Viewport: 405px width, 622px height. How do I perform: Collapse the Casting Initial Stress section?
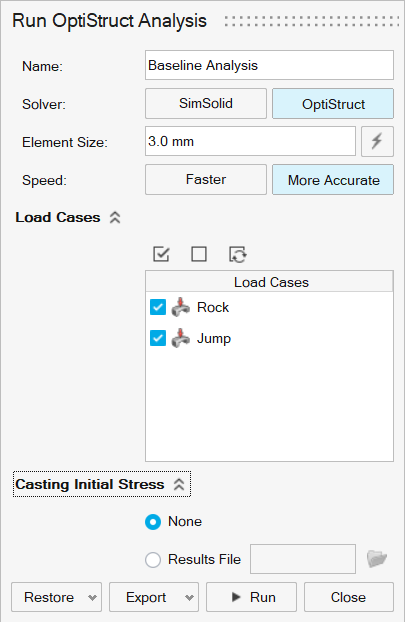[x=179, y=484]
